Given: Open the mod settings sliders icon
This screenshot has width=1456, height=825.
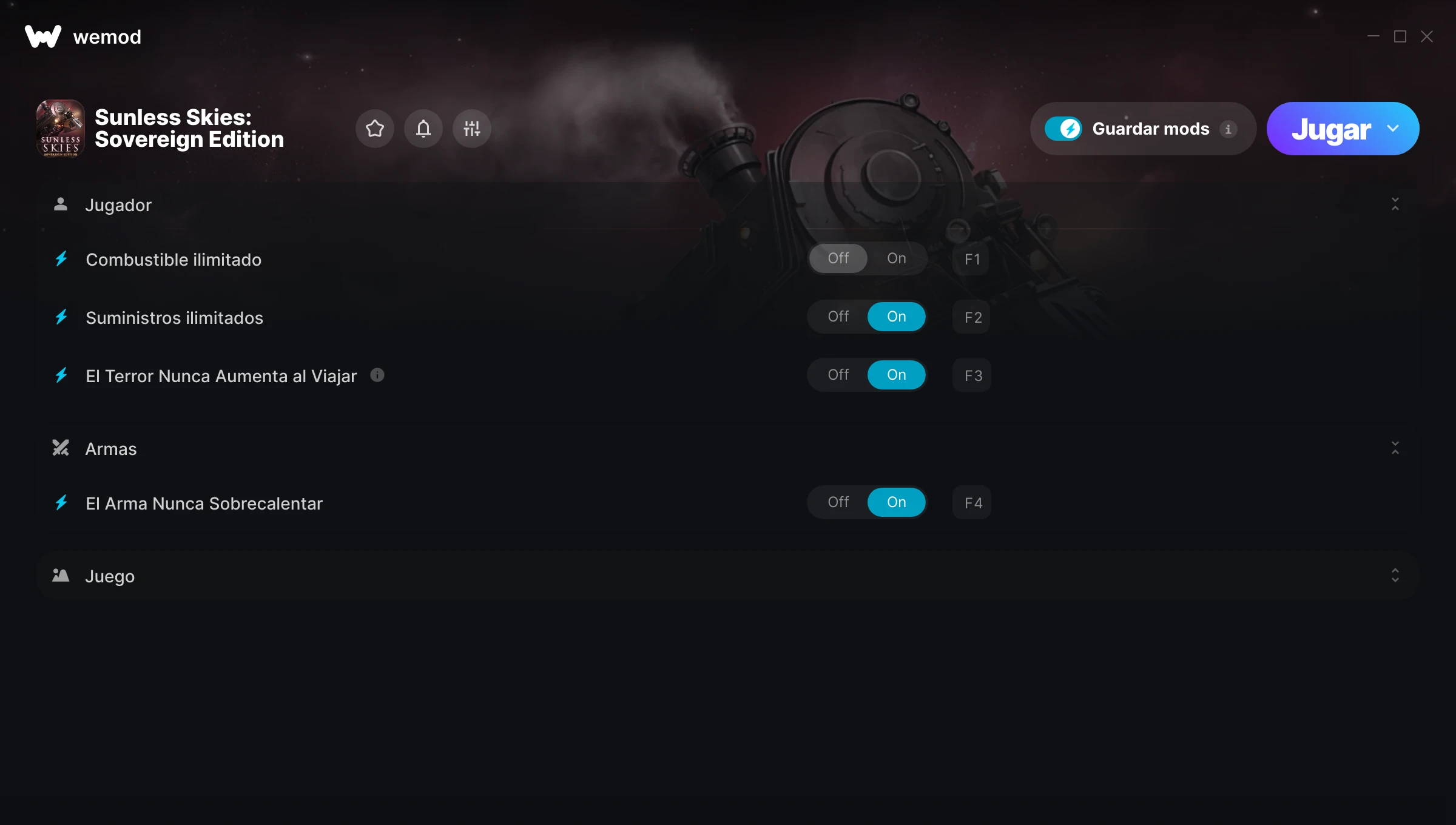Looking at the screenshot, I should (x=472, y=129).
